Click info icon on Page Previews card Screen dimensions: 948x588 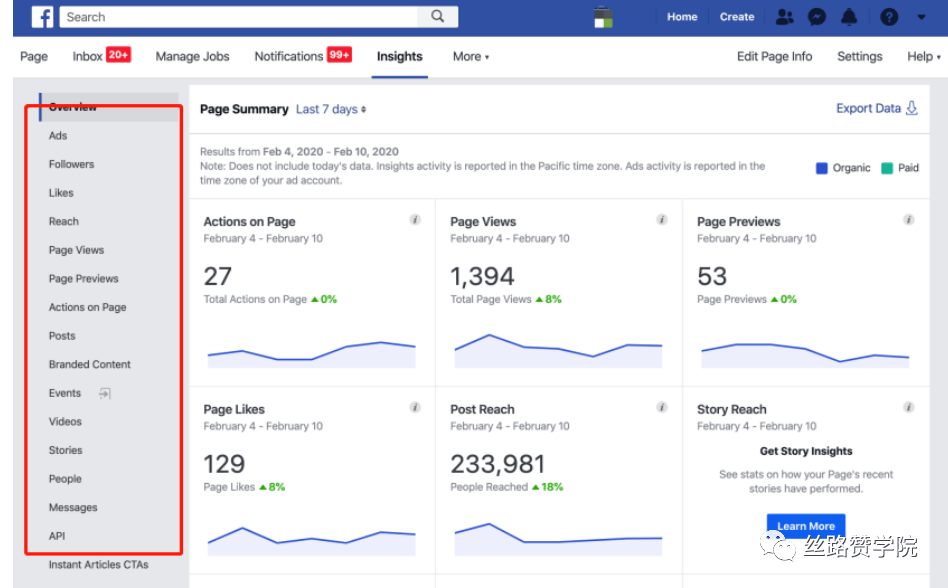(909, 219)
